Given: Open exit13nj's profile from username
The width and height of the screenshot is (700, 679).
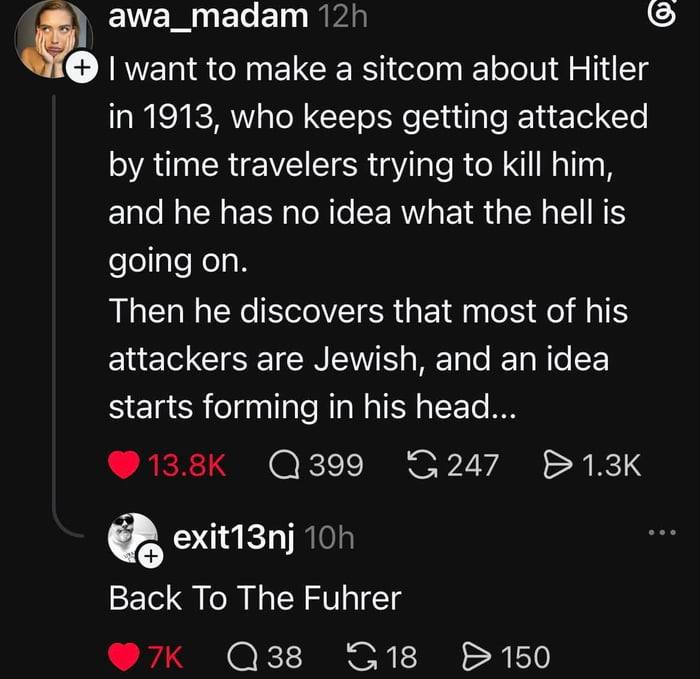Looking at the screenshot, I should click(x=233, y=537).
